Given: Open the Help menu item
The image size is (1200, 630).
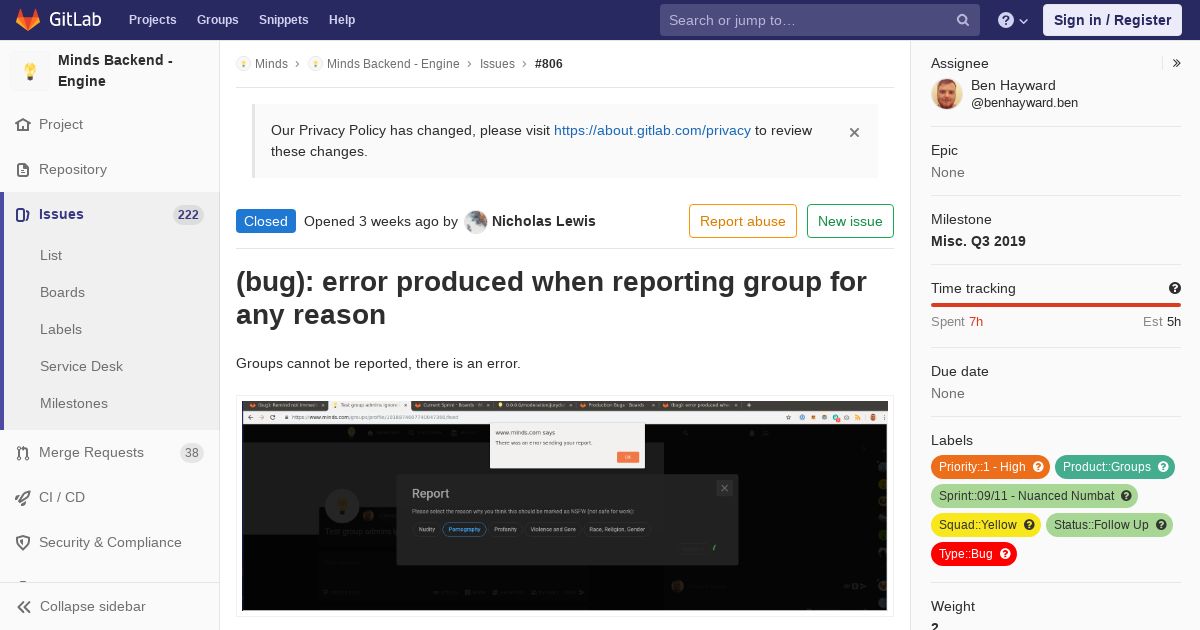Looking at the screenshot, I should [x=342, y=20].
